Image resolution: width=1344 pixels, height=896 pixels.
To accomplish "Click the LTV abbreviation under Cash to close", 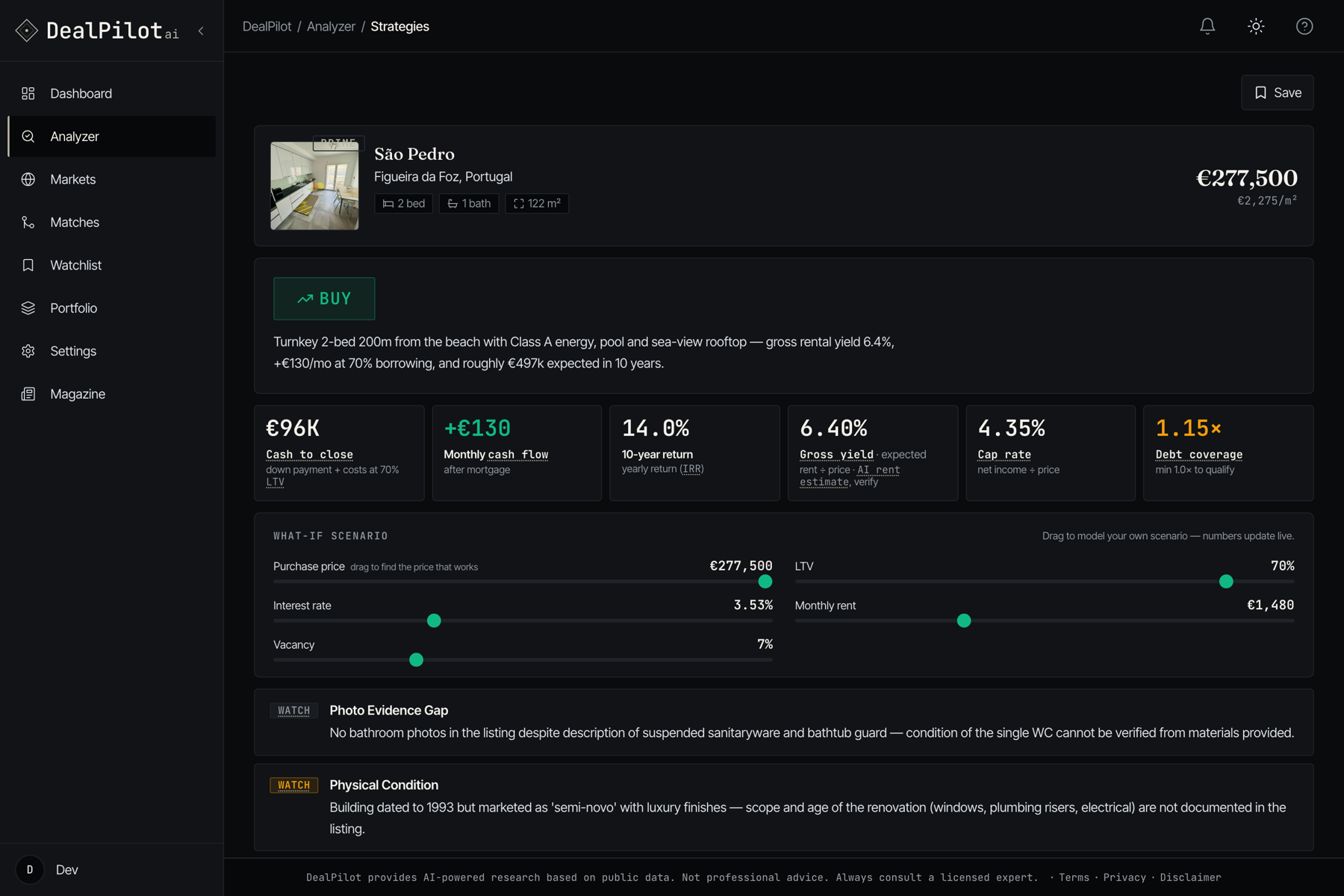I will [275, 482].
